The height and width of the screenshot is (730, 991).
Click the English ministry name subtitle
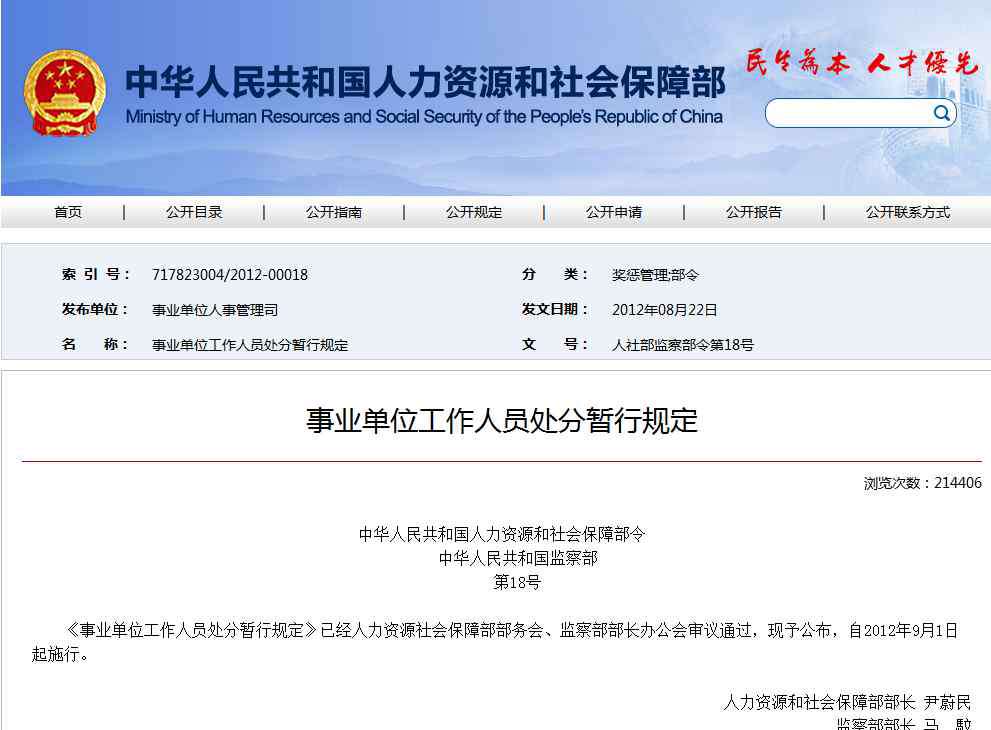tap(424, 117)
